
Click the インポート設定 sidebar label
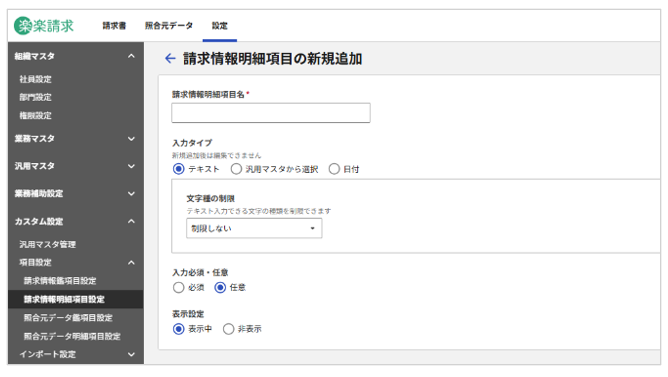click(47, 354)
